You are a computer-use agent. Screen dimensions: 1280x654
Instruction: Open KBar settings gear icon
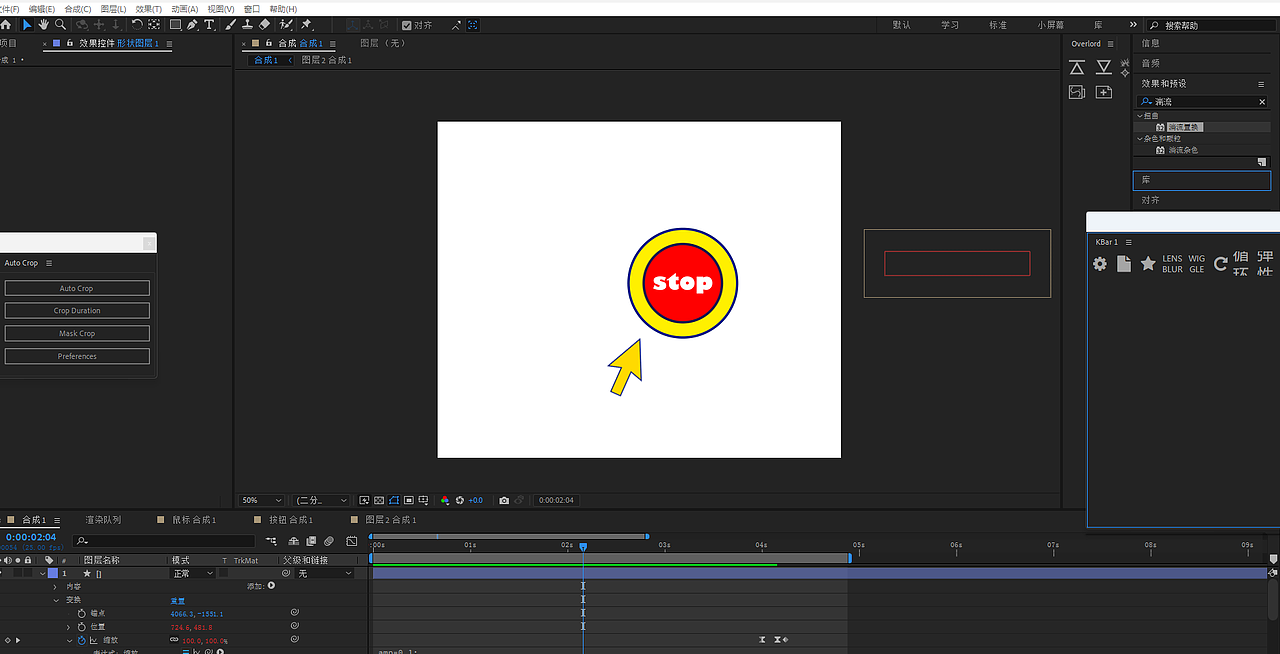point(1100,264)
